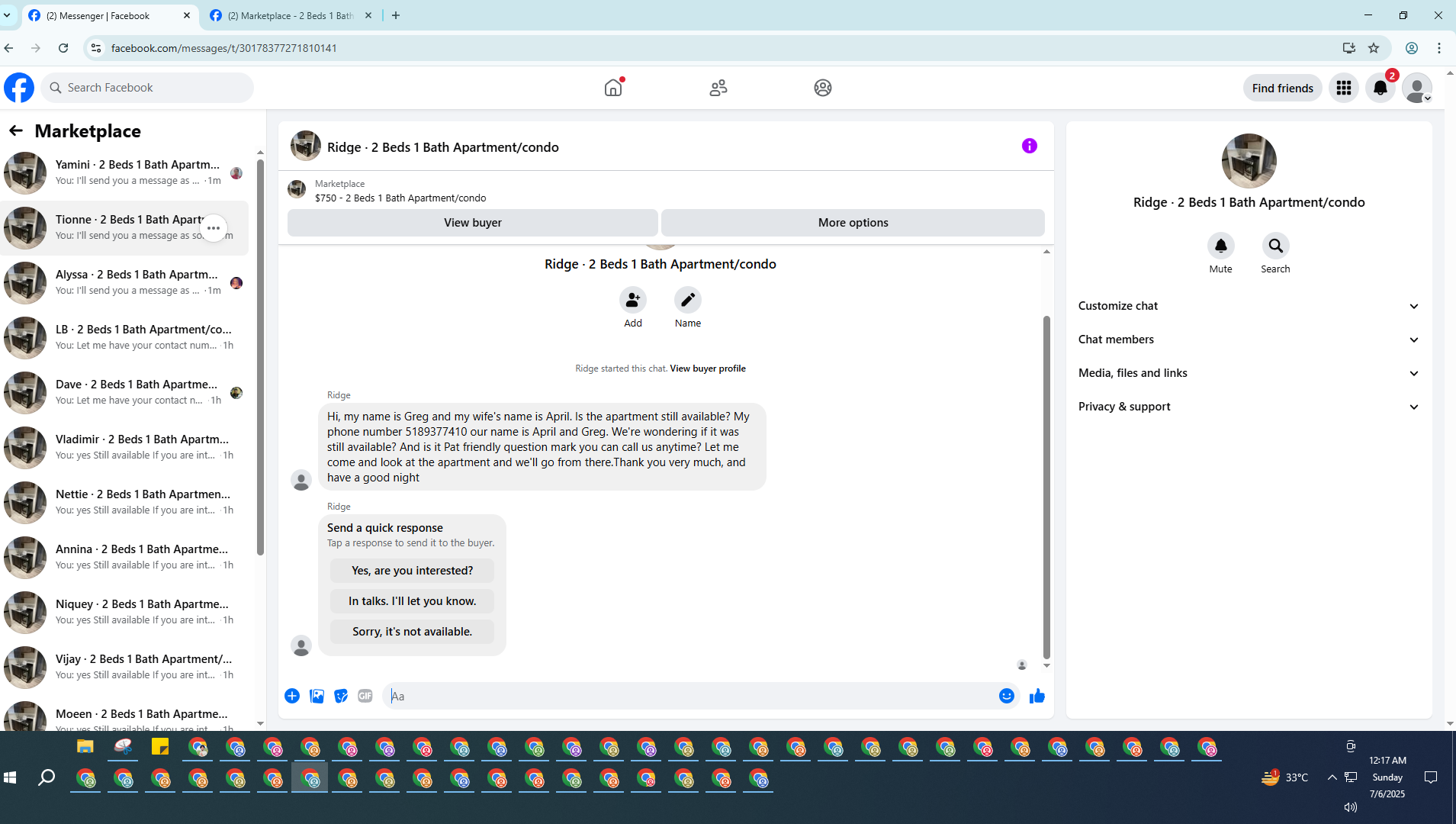Send a thumbs-up like

tap(1037, 696)
